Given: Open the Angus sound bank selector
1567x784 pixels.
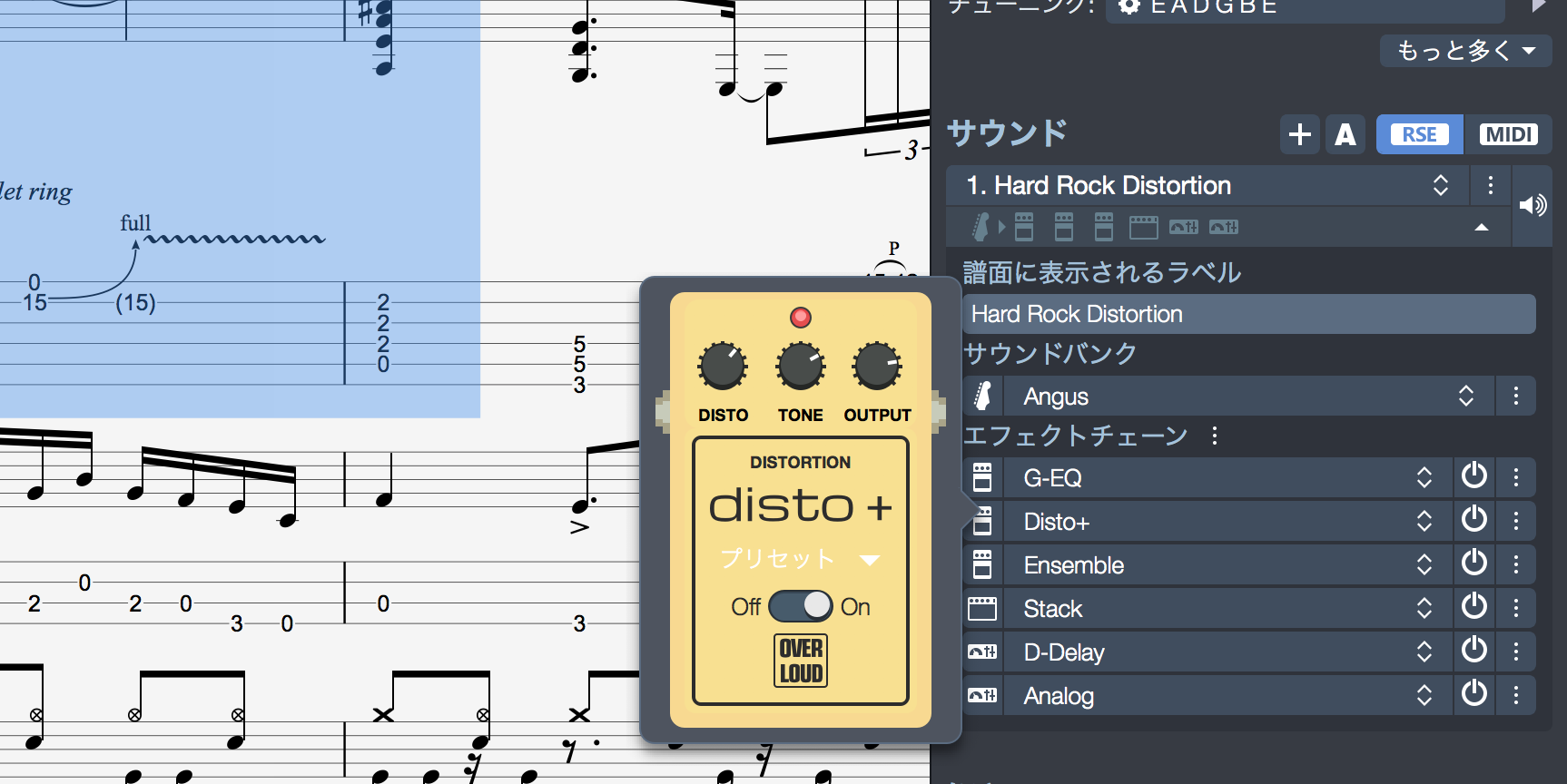Looking at the screenshot, I should (1465, 397).
